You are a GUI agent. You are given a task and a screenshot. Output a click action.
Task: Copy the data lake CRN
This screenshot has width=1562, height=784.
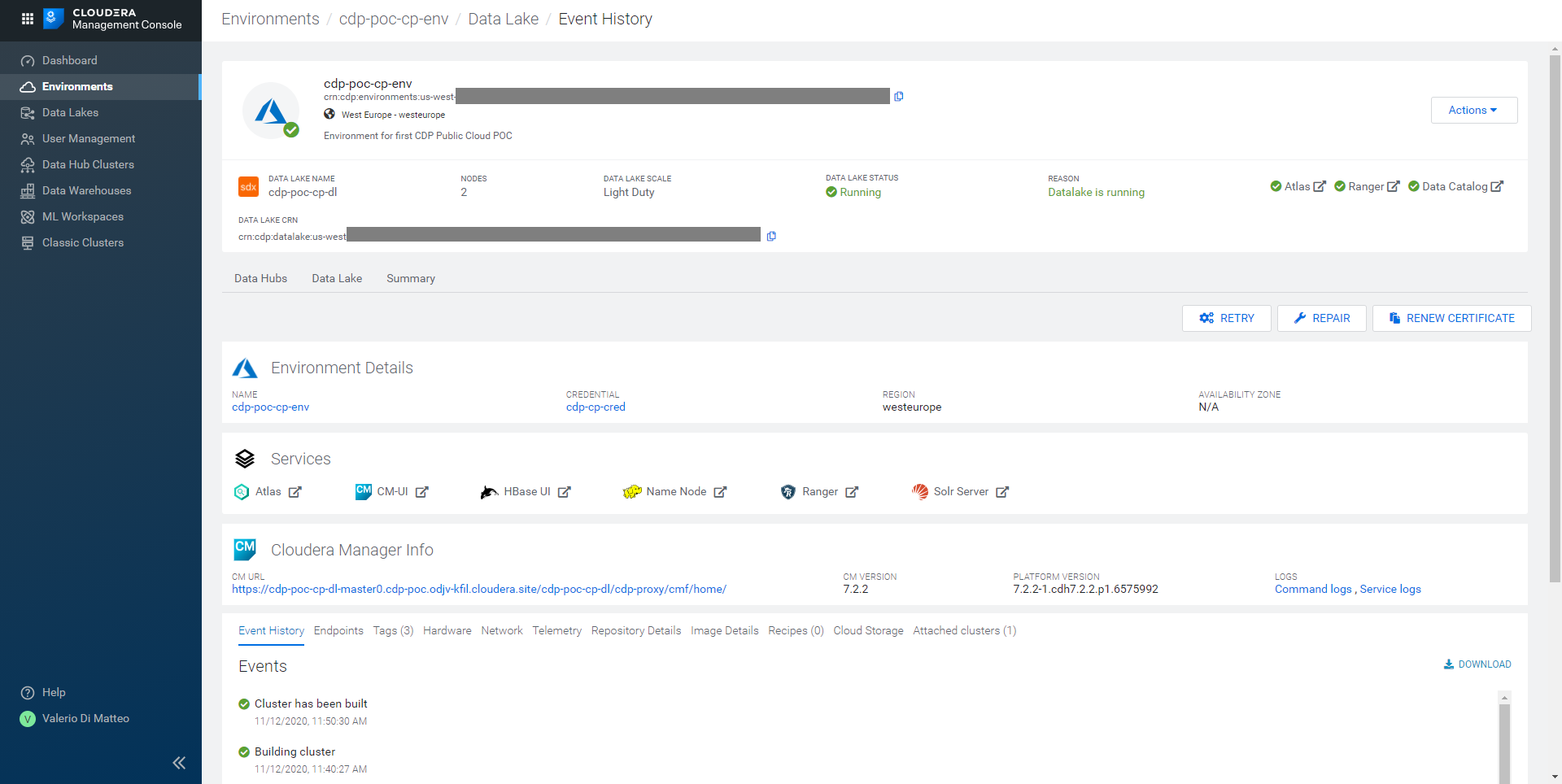coord(771,236)
